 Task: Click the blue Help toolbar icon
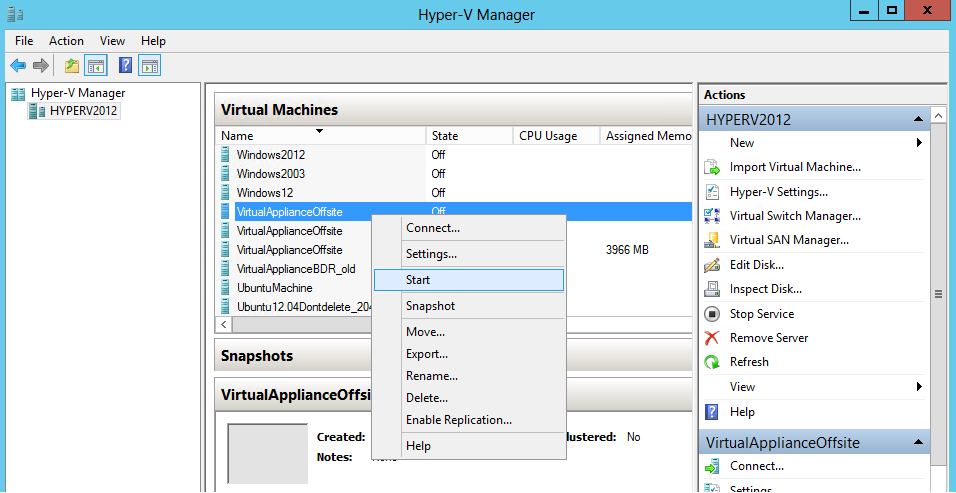coord(126,65)
